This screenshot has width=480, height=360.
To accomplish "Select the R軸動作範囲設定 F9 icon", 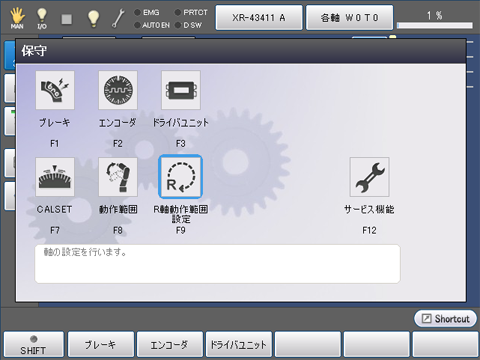I will (x=180, y=177).
